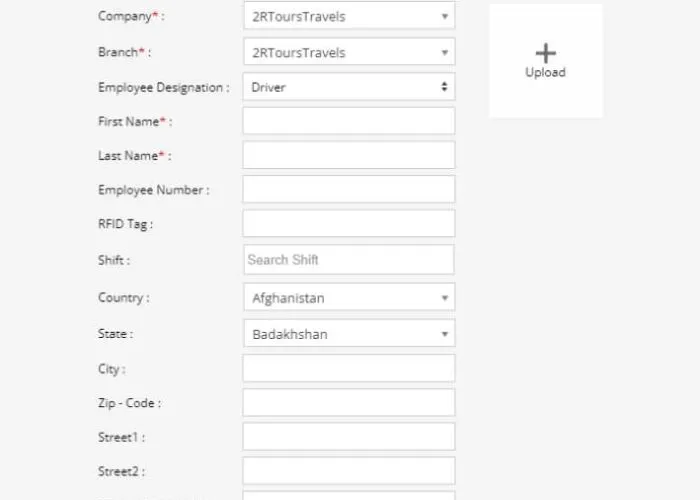This screenshot has height=500, width=700.
Task: Click into the Street2 input box
Action: coord(348,470)
